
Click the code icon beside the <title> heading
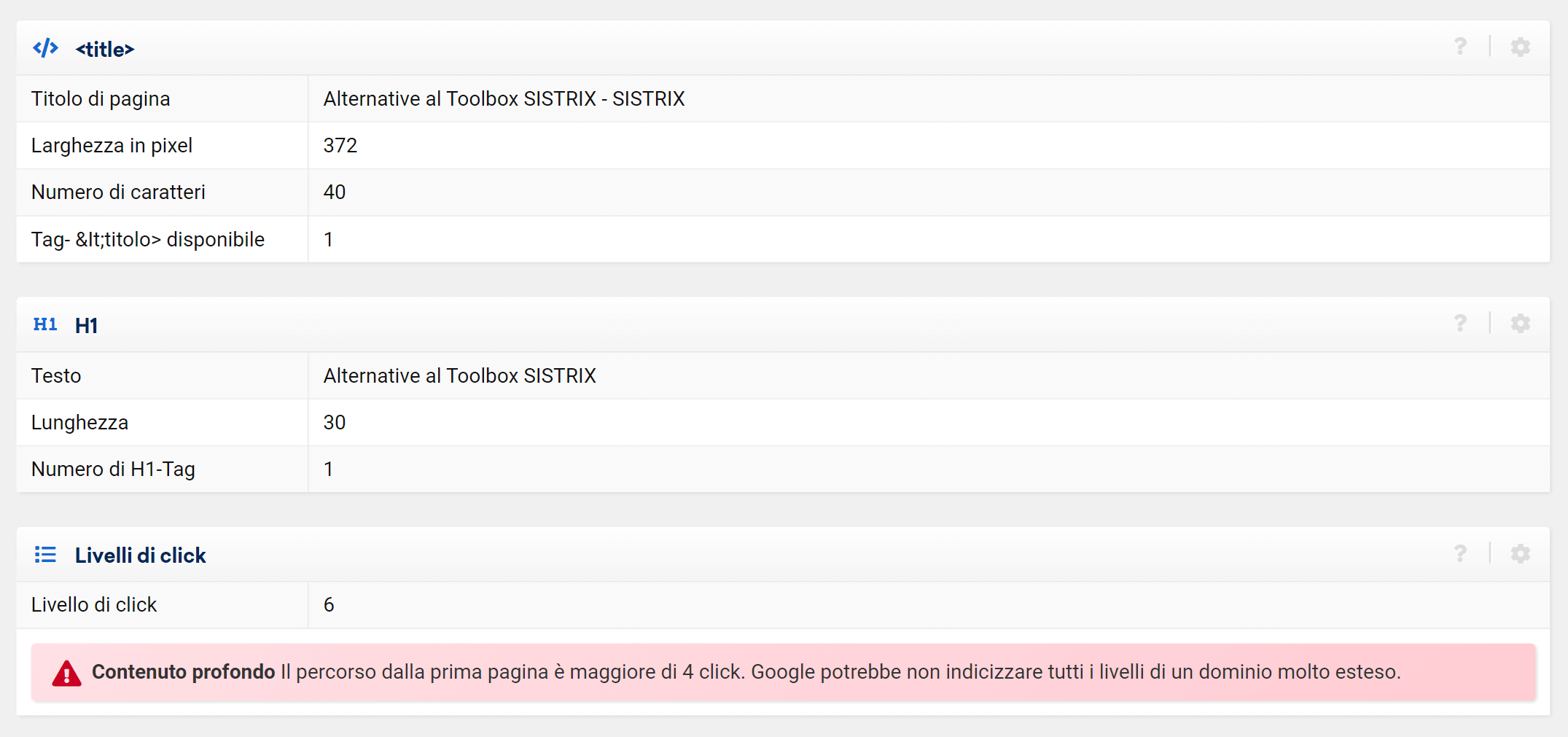pos(45,48)
